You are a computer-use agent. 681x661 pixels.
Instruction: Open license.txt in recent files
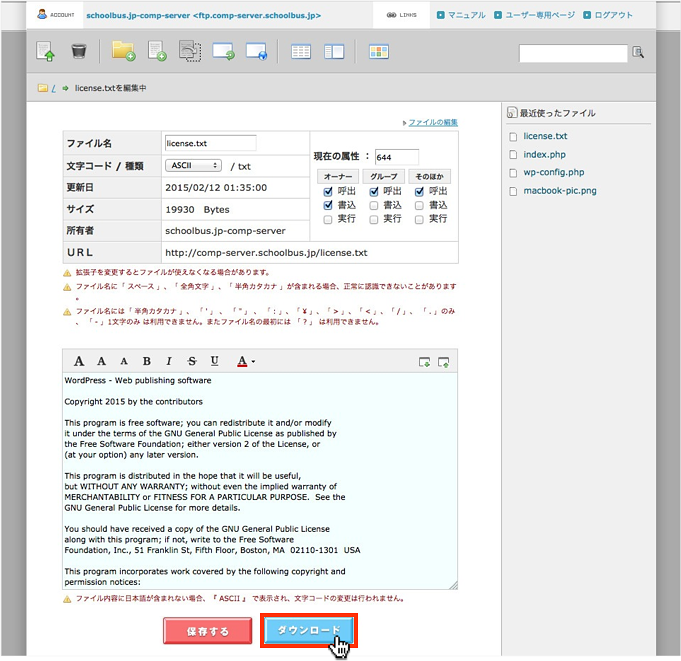pos(545,136)
